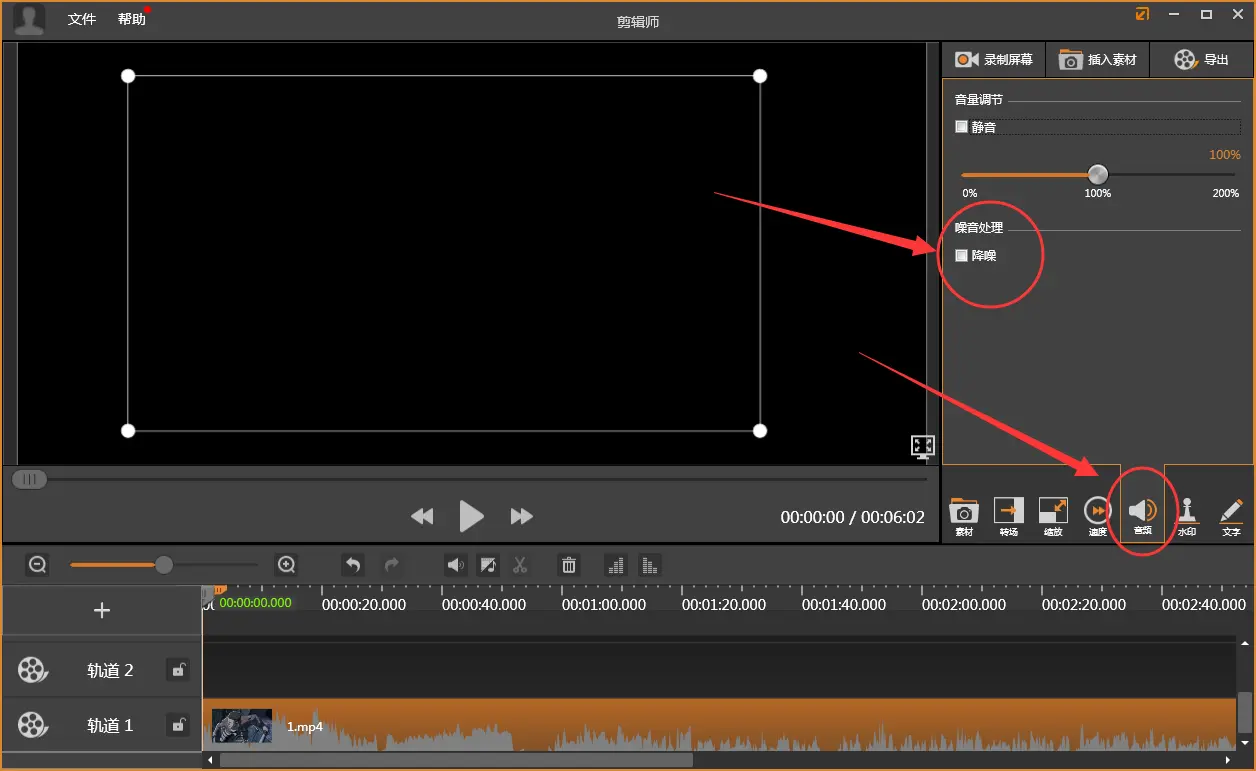Click the 导出 export button
Screen dimensions: 1256x771
coord(1201,60)
